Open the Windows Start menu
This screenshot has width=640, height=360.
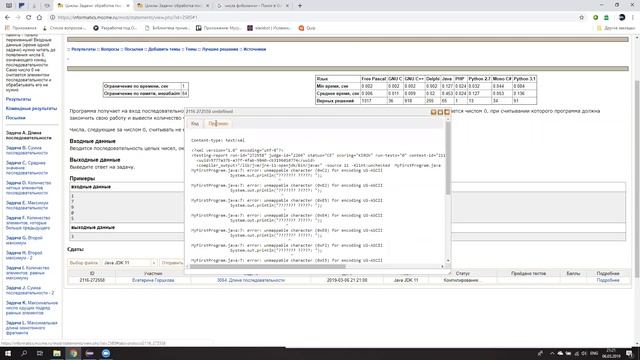tap(8, 353)
